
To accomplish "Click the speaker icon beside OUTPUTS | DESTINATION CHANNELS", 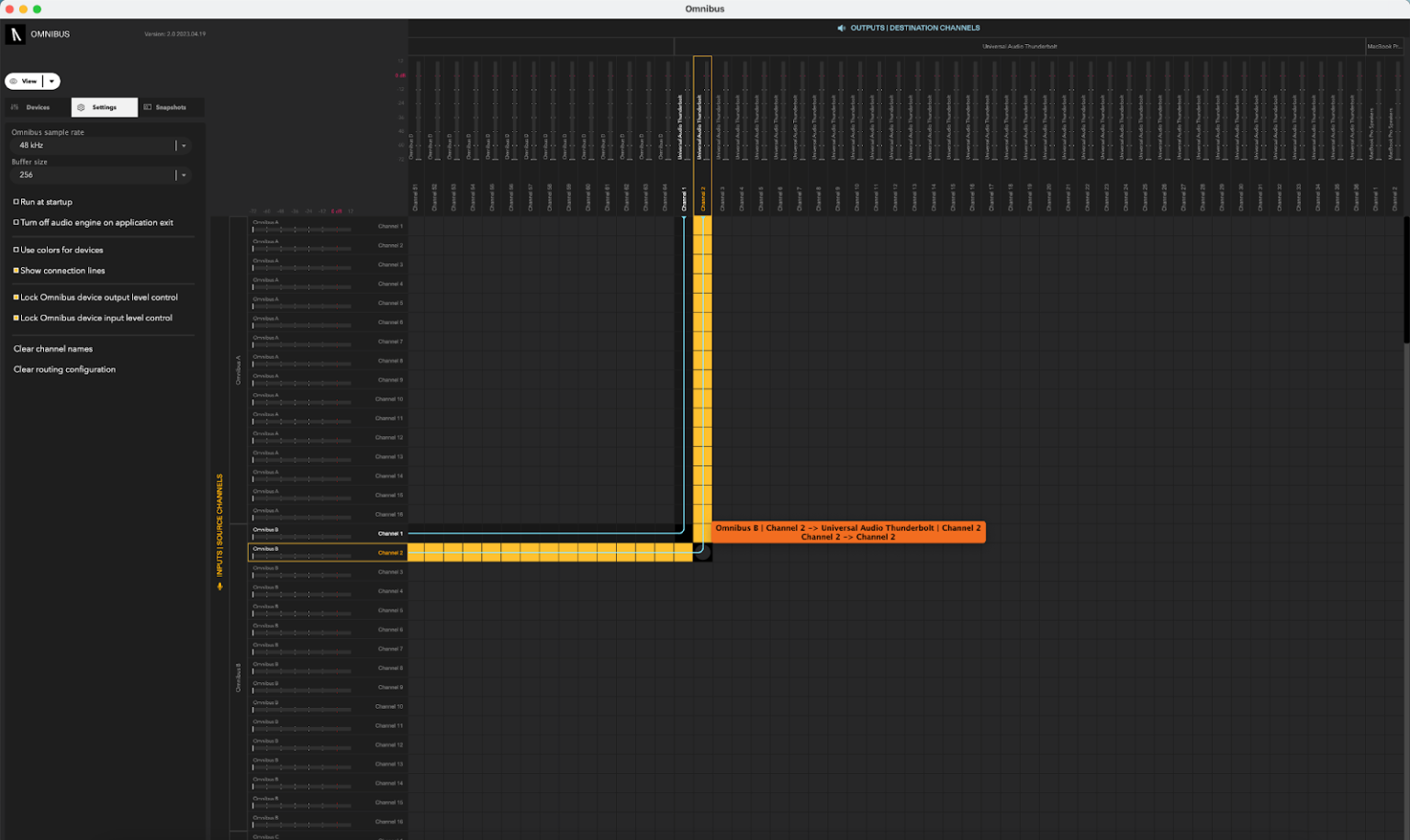I will tap(842, 28).
